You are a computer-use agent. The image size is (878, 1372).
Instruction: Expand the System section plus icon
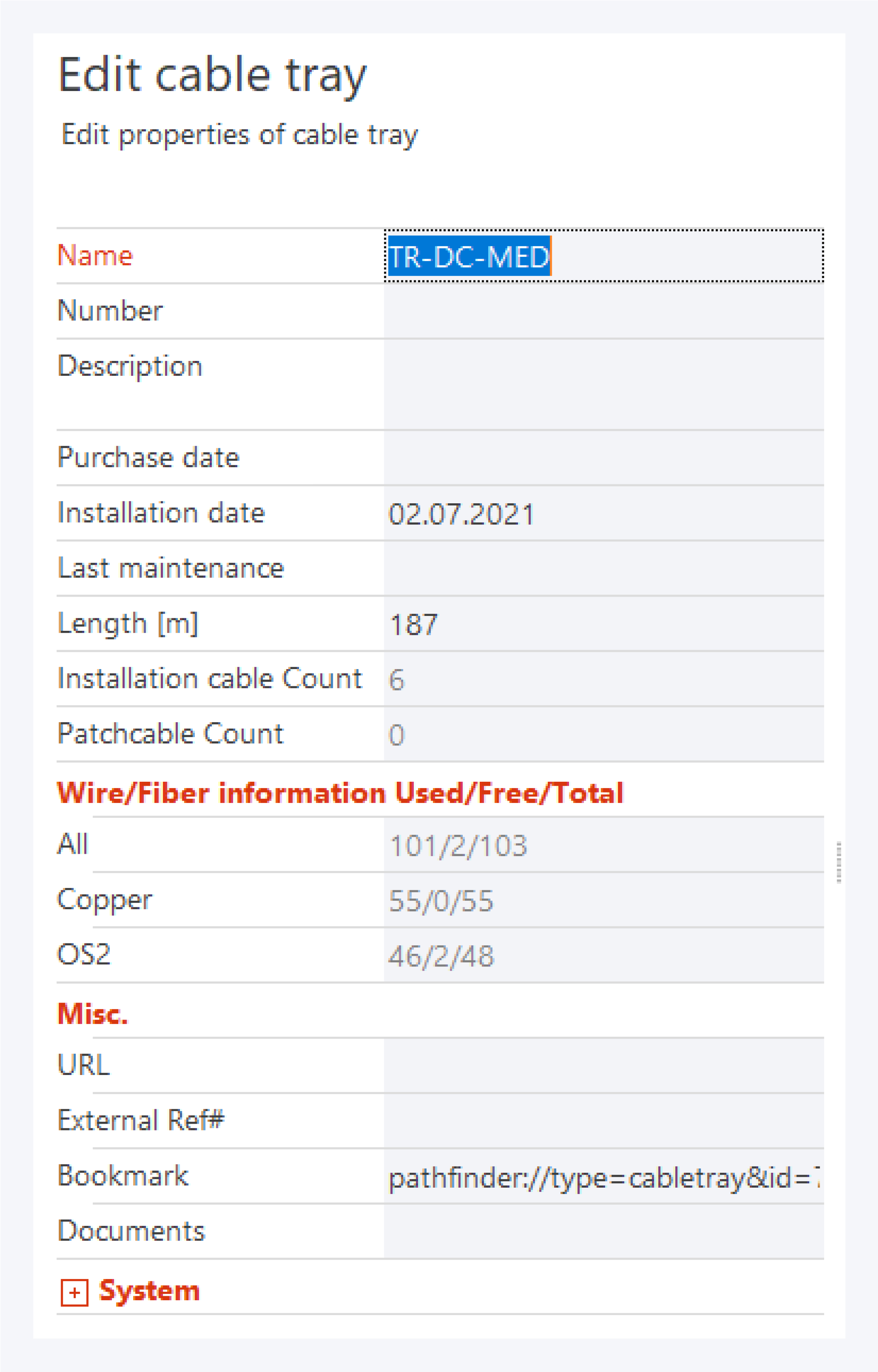(74, 1293)
